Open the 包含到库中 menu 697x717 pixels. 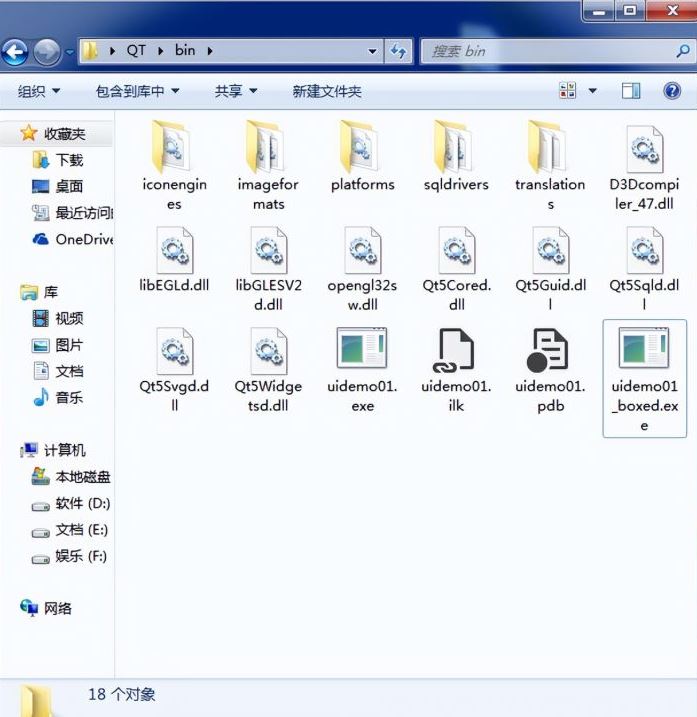[137, 91]
